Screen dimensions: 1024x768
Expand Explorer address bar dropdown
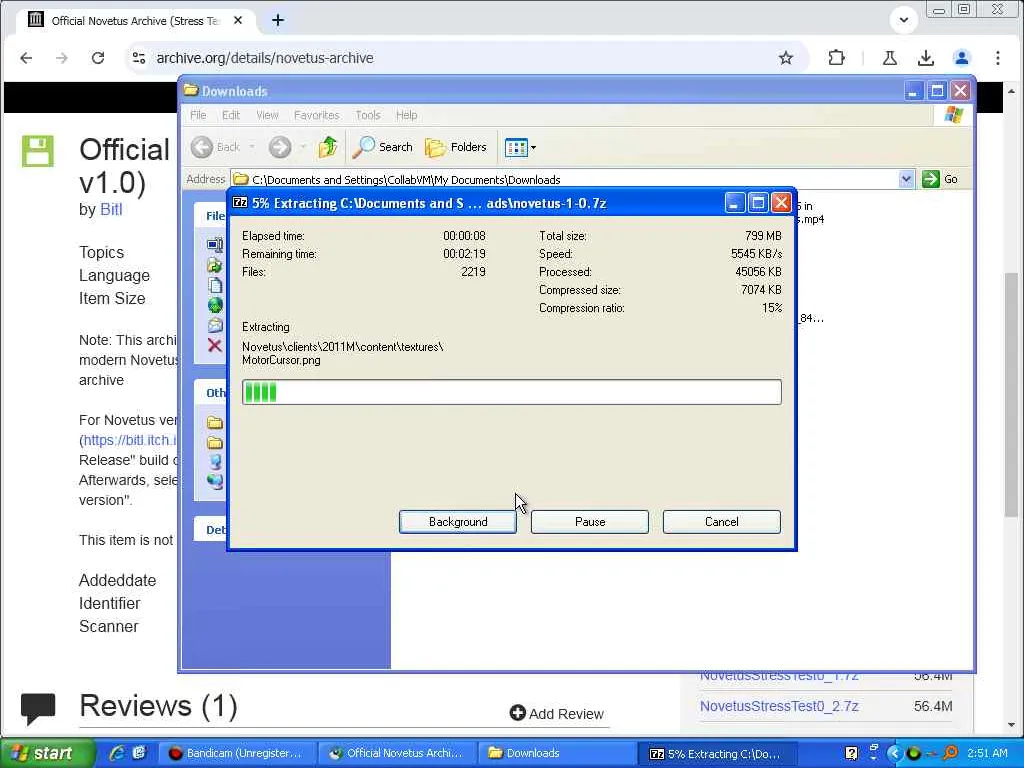tap(906, 179)
